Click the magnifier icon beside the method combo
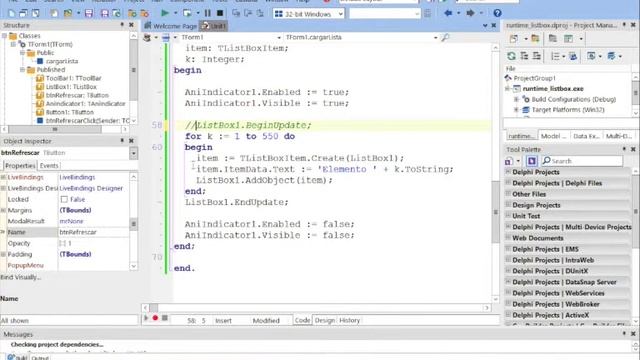Screen dimensions: 640x360 click(445, 37)
